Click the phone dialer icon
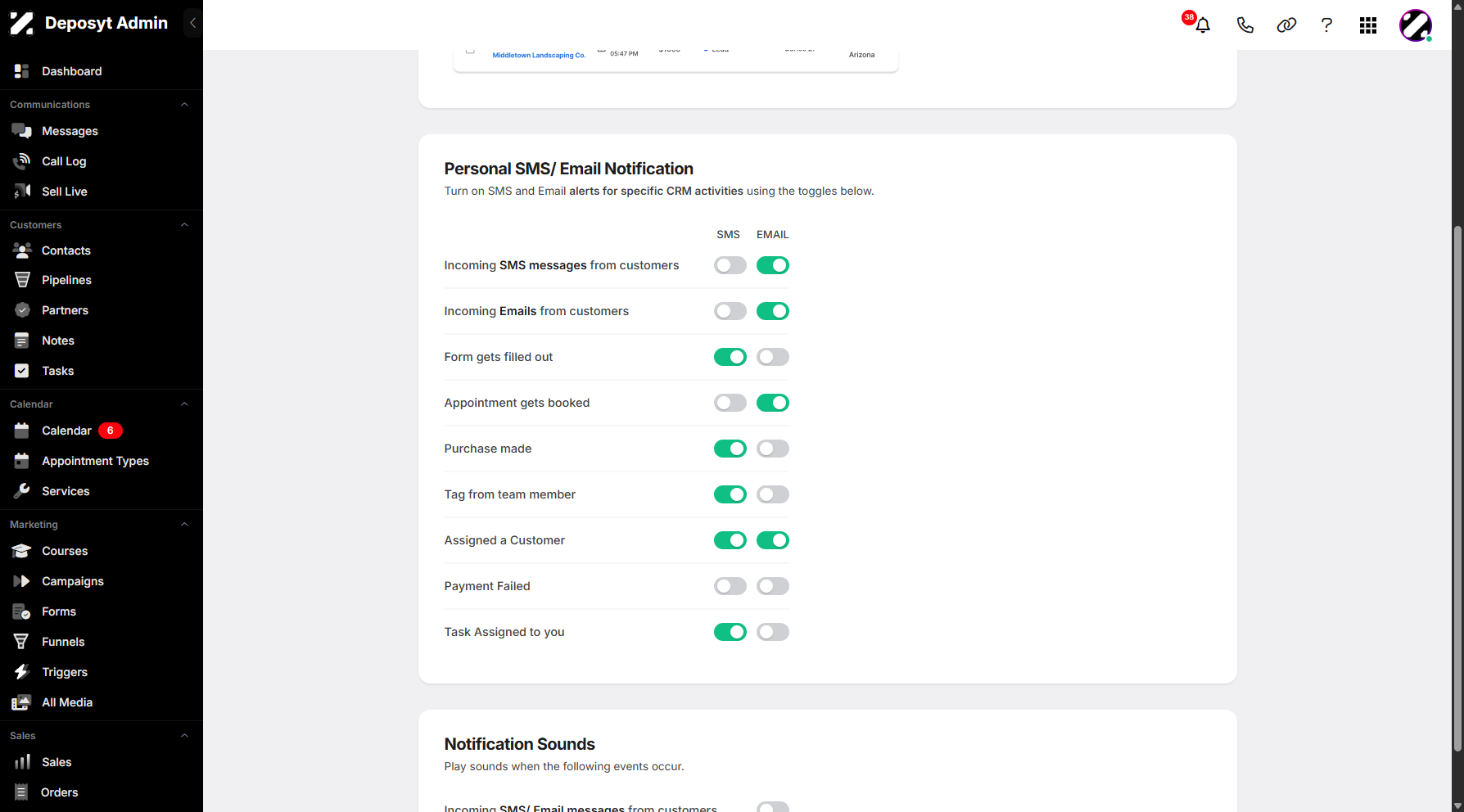This screenshot has height=812, width=1464. [x=1245, y=25]
